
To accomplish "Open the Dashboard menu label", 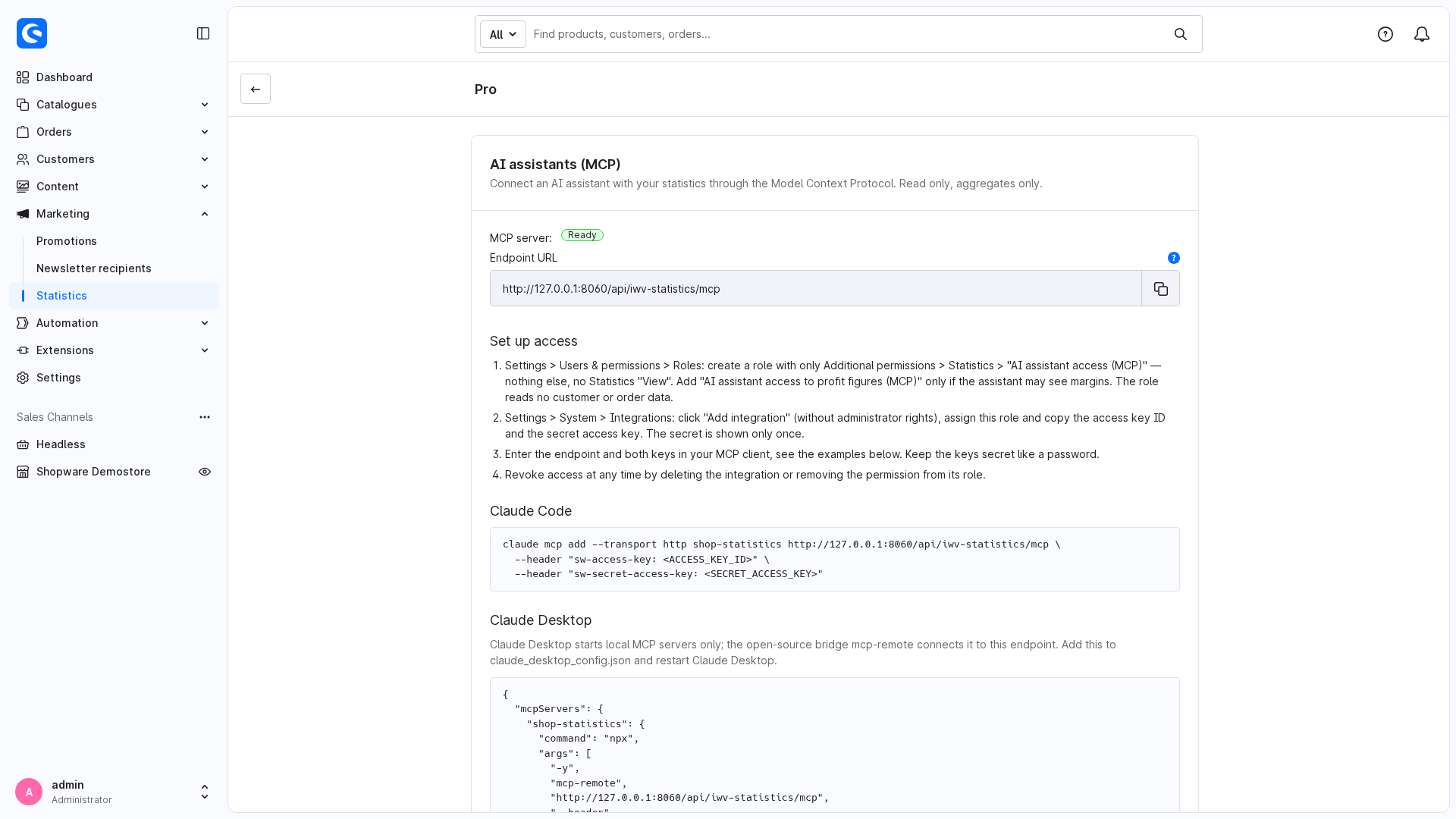I will 64,77.
